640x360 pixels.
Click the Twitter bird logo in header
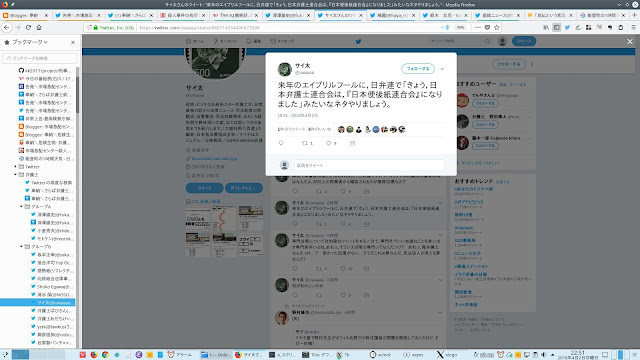(x=358, y=41)
